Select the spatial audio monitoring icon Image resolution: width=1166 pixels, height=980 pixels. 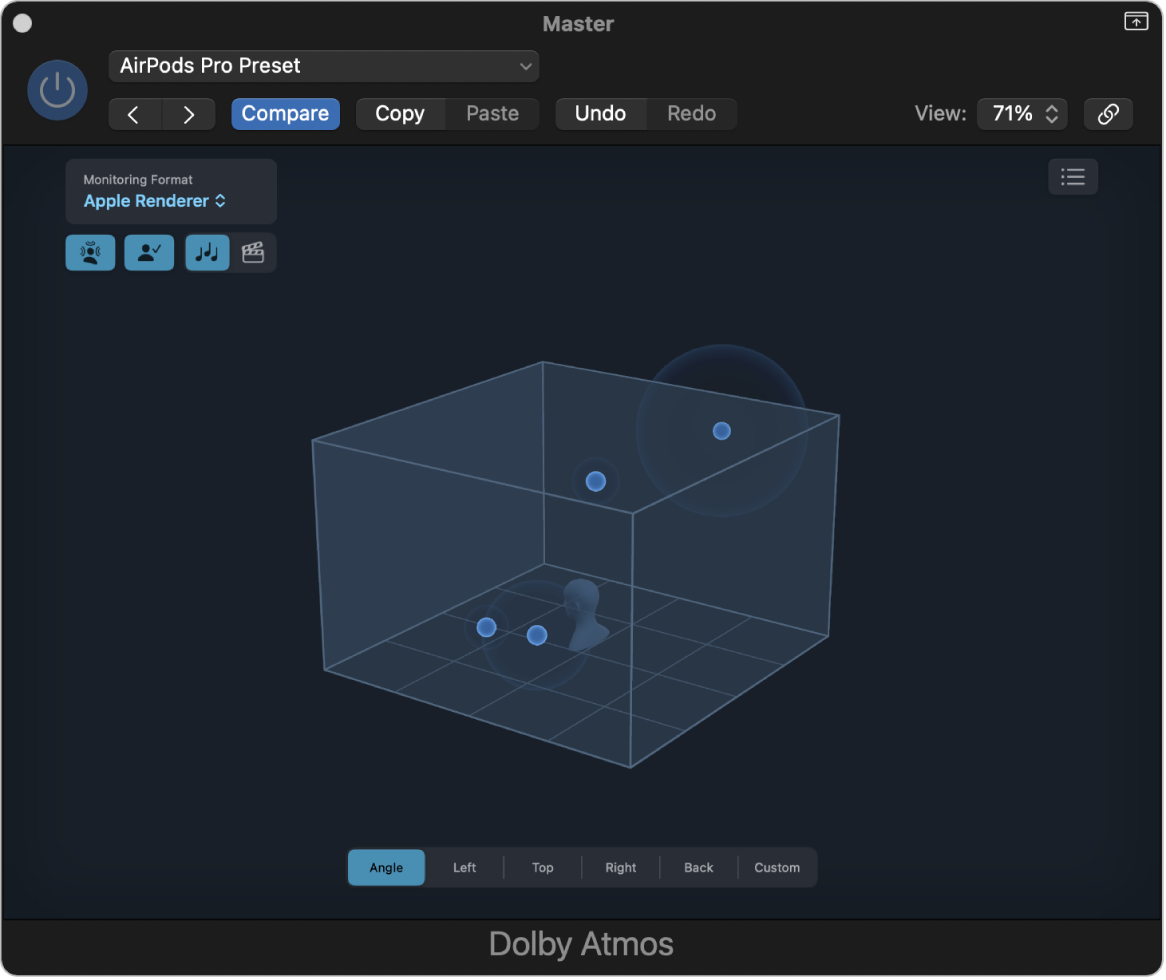pos(90,252)
